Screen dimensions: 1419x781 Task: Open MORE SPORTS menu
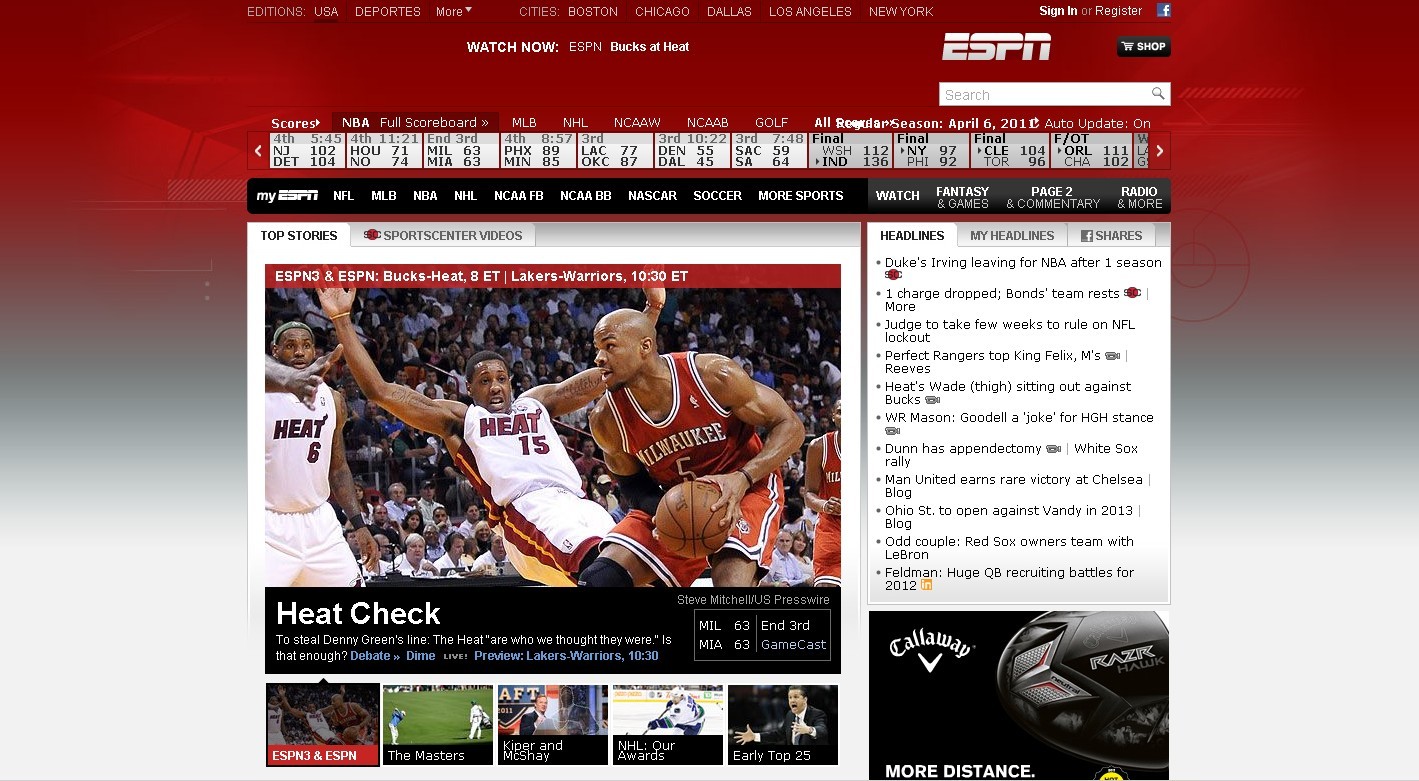pos(800,196)
